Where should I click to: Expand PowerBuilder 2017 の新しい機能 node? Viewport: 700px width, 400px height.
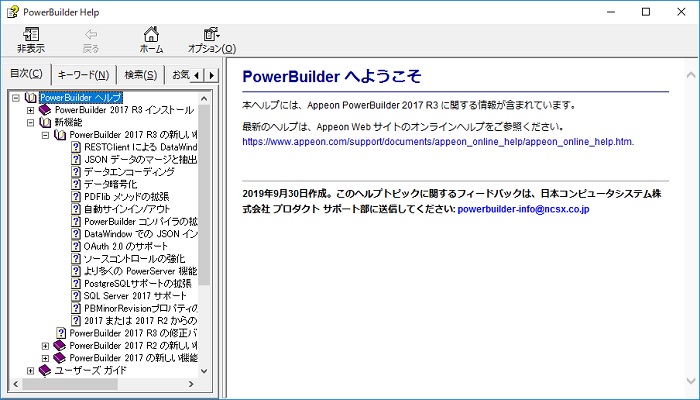click(x=45, y=358)
